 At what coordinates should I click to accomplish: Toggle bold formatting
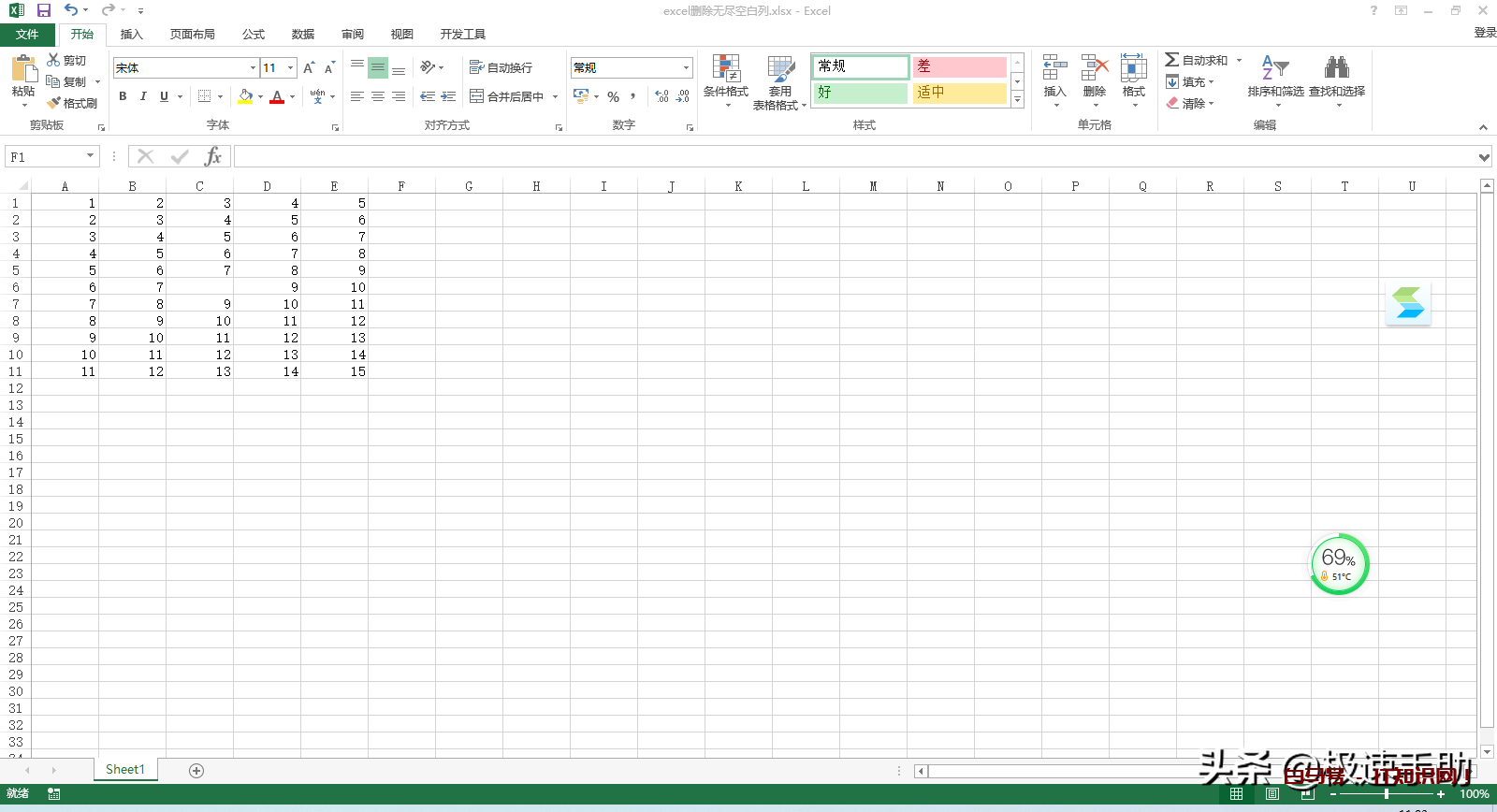click(x=123, y=96)
